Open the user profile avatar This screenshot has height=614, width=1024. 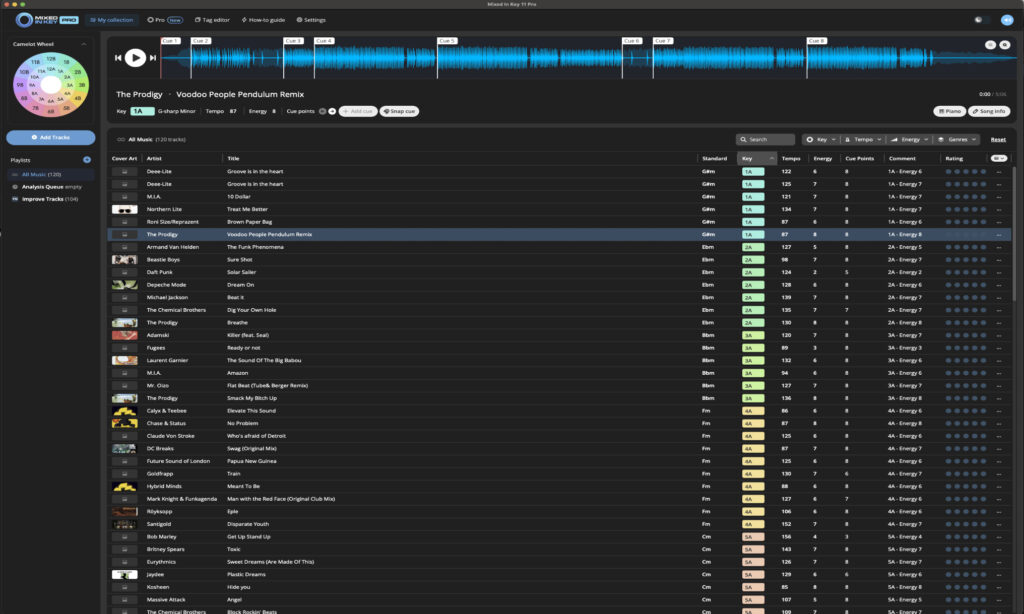coord(1009,19)
